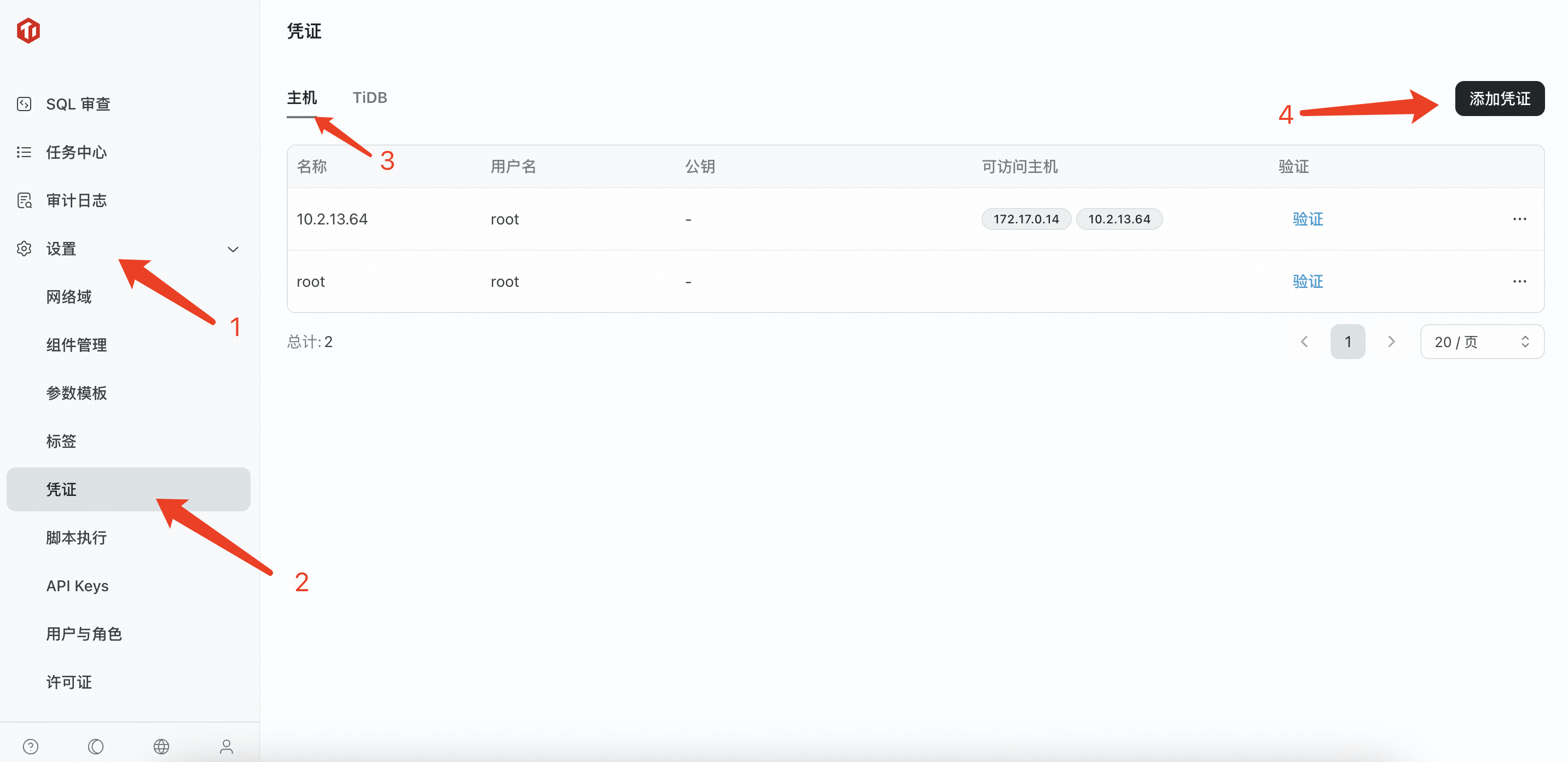Image resolution: width=1568 pixels, height=762 pixels.
Task: Collapse the 设置 section chevron
Action: point(233,249)
